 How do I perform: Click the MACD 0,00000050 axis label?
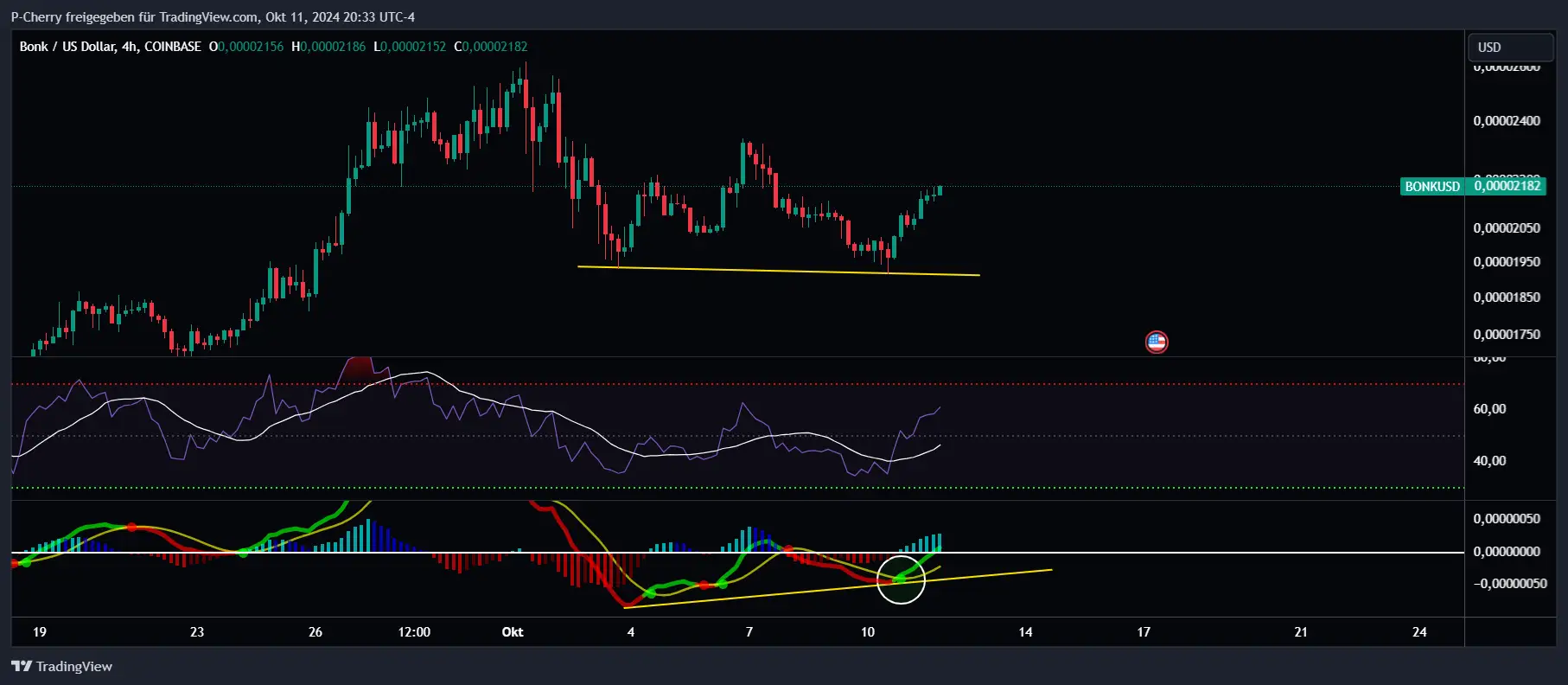(1507, 519)
